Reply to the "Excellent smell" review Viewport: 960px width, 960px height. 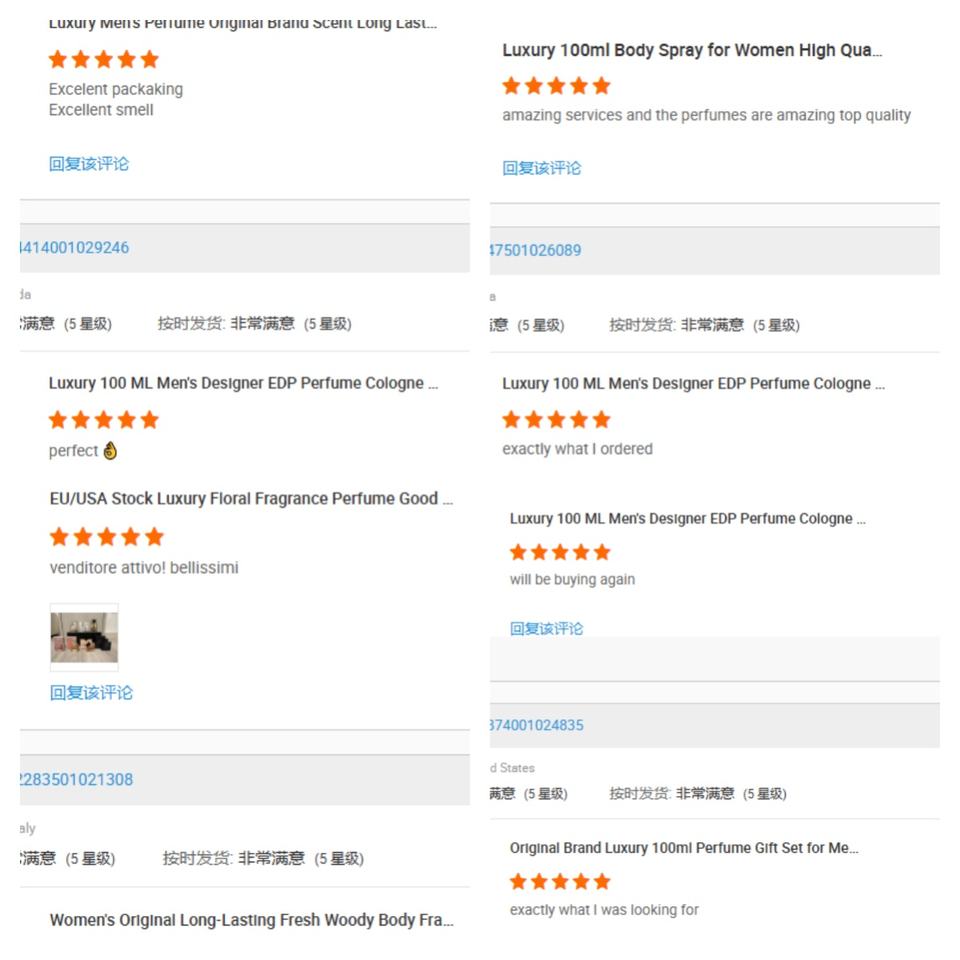pyautogui.click(x=89, y=164)
